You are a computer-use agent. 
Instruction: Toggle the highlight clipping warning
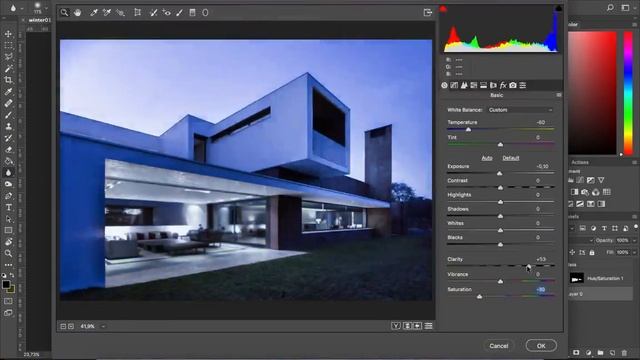click(558, 9)
